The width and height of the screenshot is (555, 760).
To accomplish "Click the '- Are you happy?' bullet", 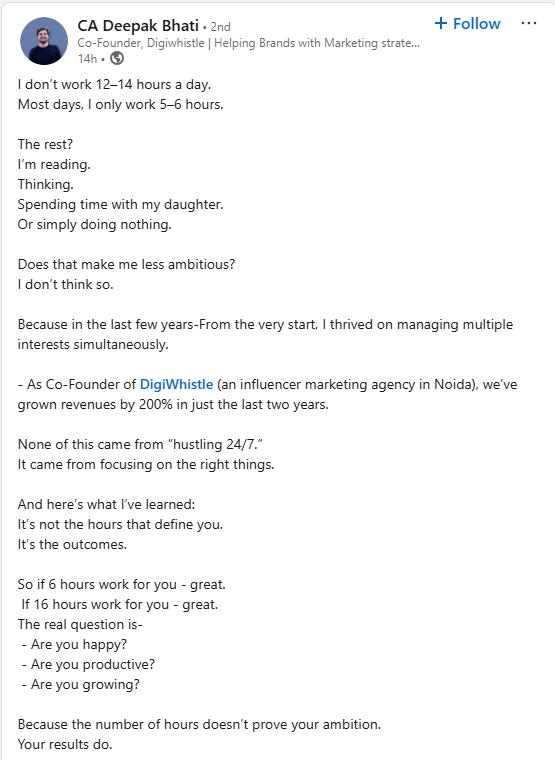I will tap(74, 645).
